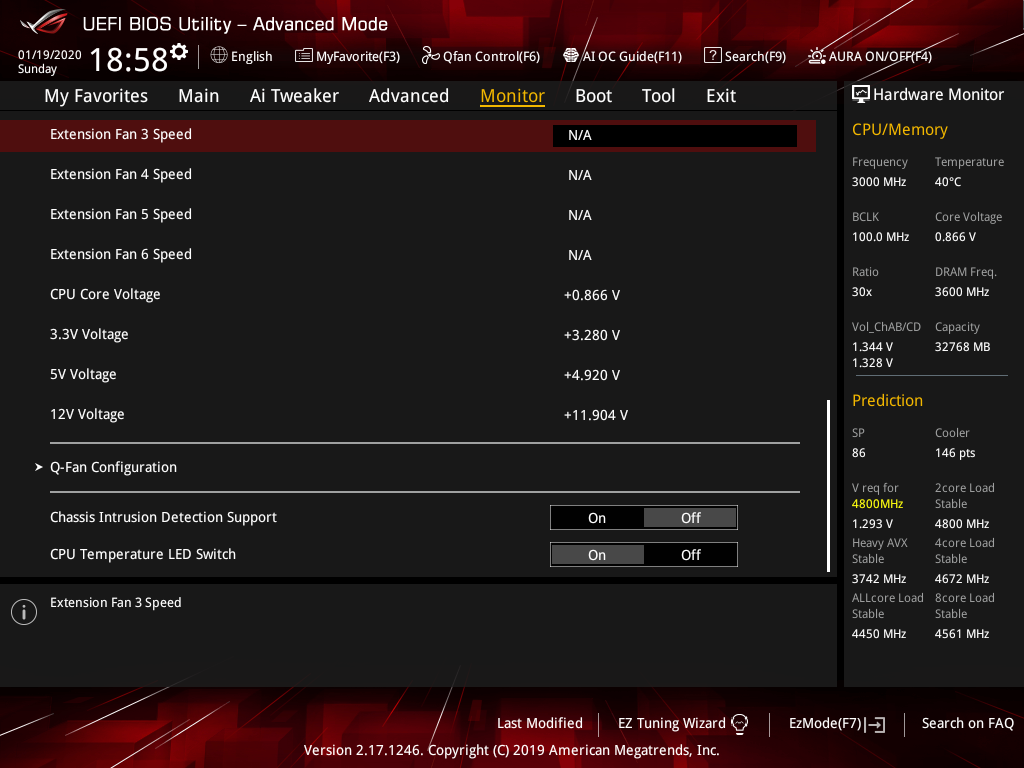This screenshot has height=768, width=1024.
Task: Go to the Advanced tab
Action: 409,96
